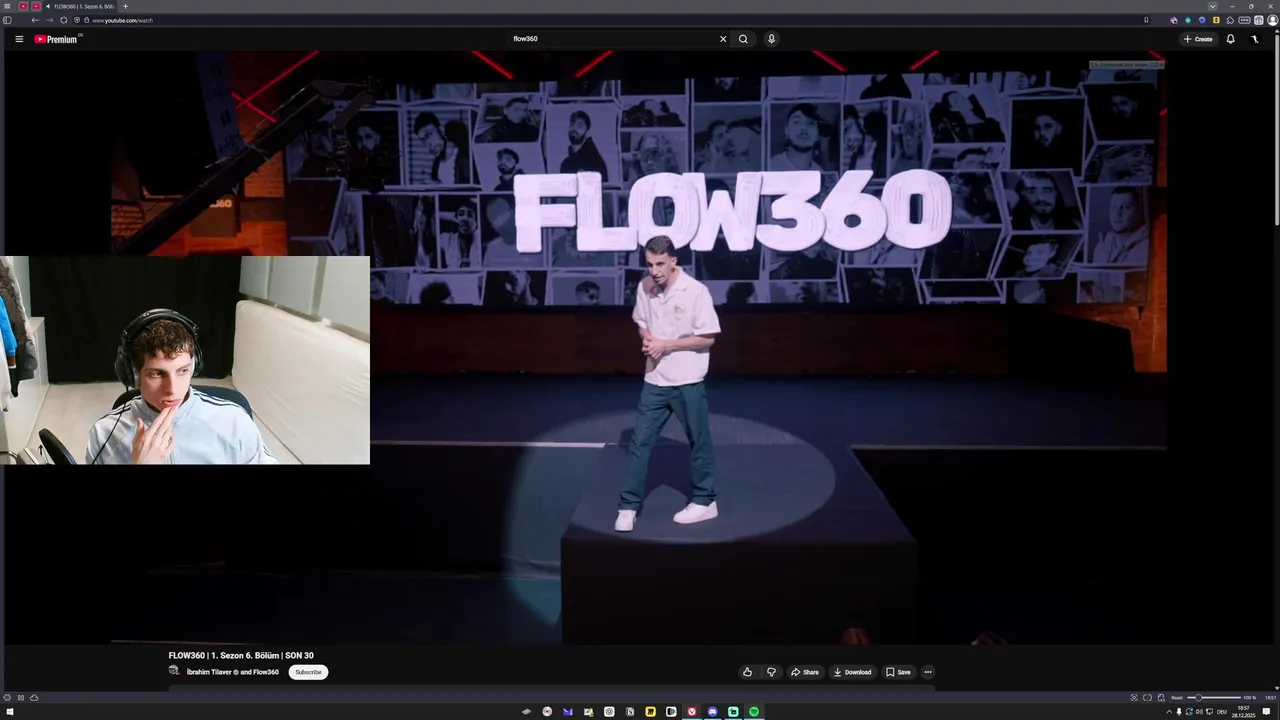Screen dimensions: 1280x720
Task: Open the YouTube account avatar menu
Action: pyautogui.click(x=1255, y=39)
